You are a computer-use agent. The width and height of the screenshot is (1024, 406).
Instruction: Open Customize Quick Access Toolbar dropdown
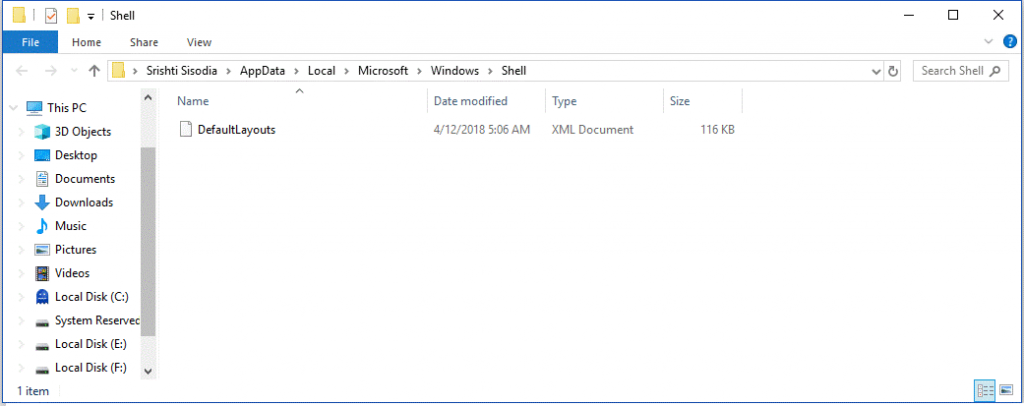point(91,16)
